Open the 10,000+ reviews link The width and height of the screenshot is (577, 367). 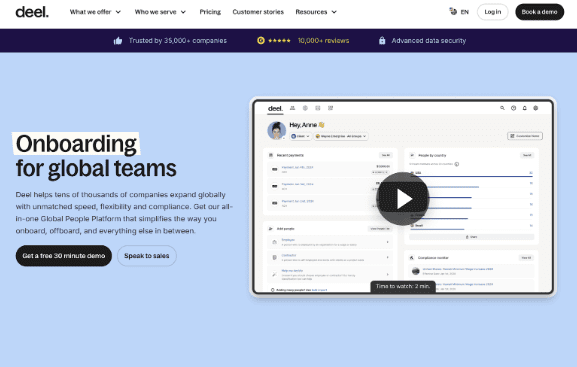pyautogui.click(x=323, y=40)
